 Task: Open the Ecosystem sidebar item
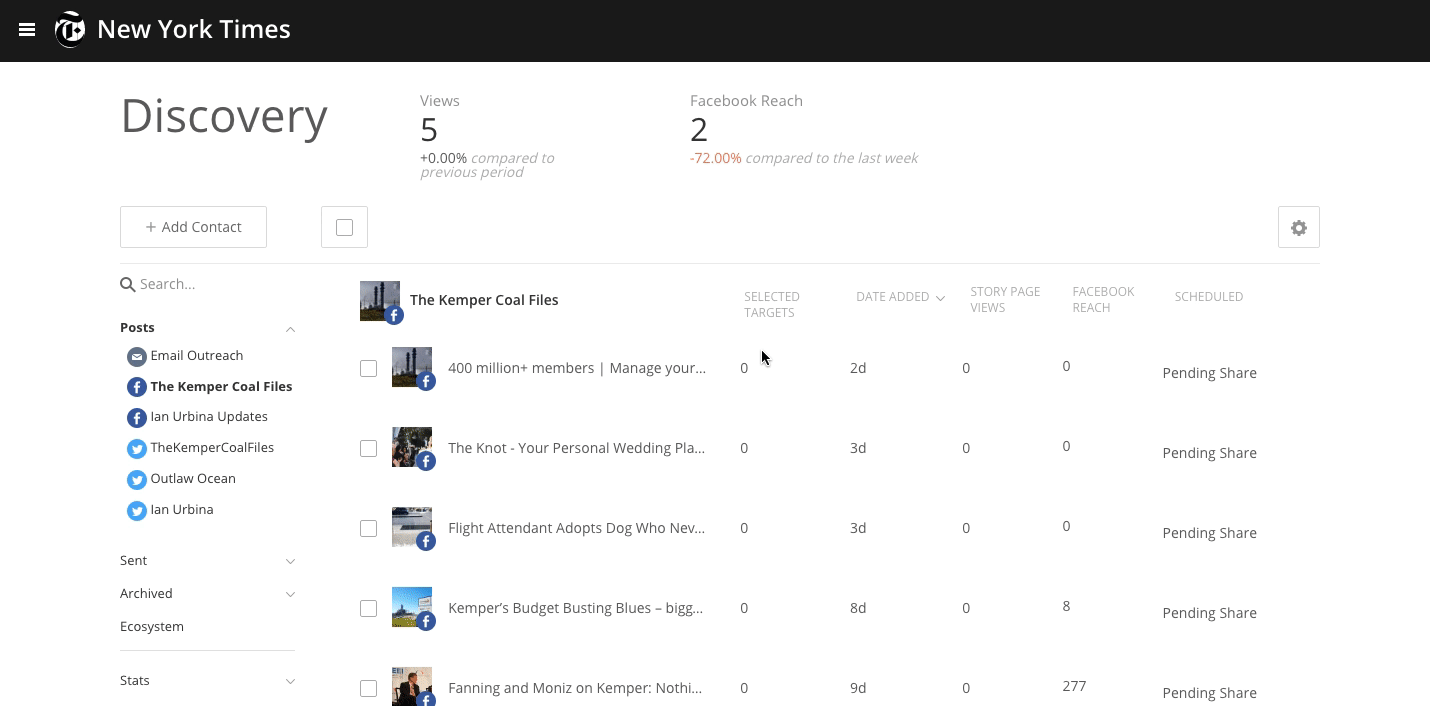point(152,627)
